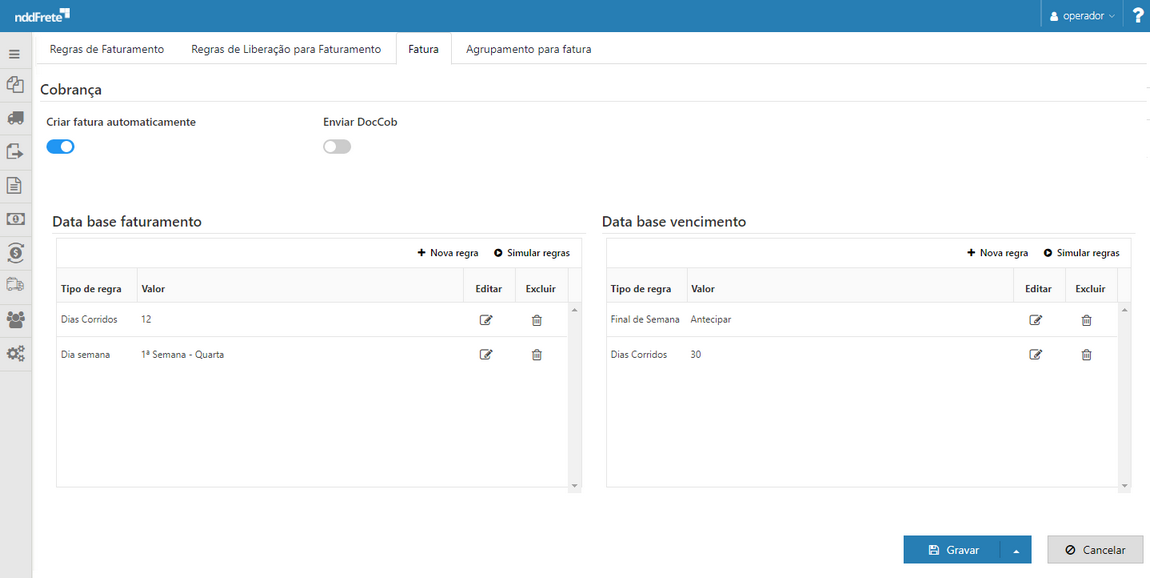Open the billing (dollar banknote) sidebar icon
The width and height of the screenshot is (1150, 578).
pyautogui.click(x=14, y=218)
